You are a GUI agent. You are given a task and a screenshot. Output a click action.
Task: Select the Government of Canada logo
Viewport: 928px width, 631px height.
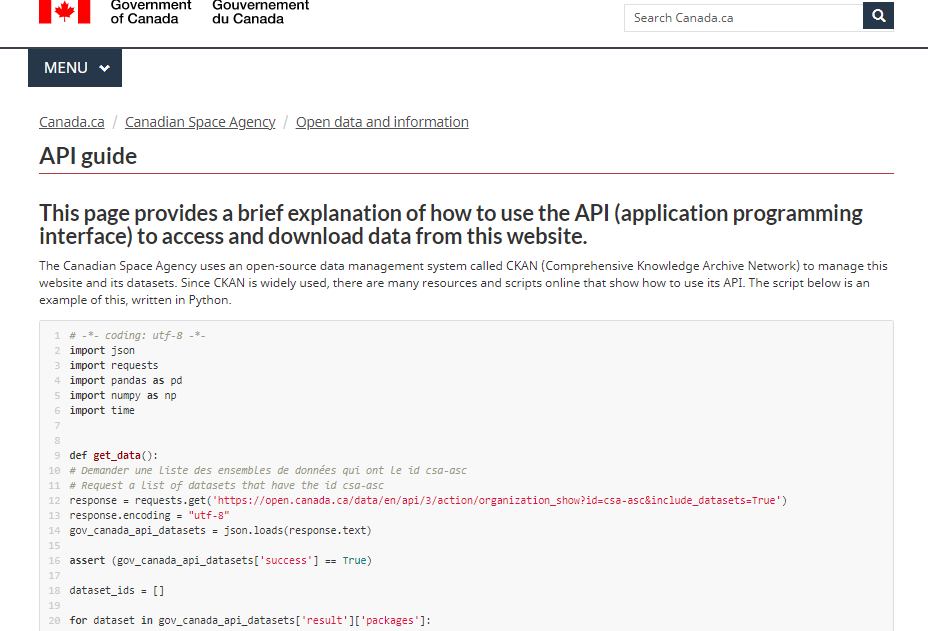(x=150, y=13)
